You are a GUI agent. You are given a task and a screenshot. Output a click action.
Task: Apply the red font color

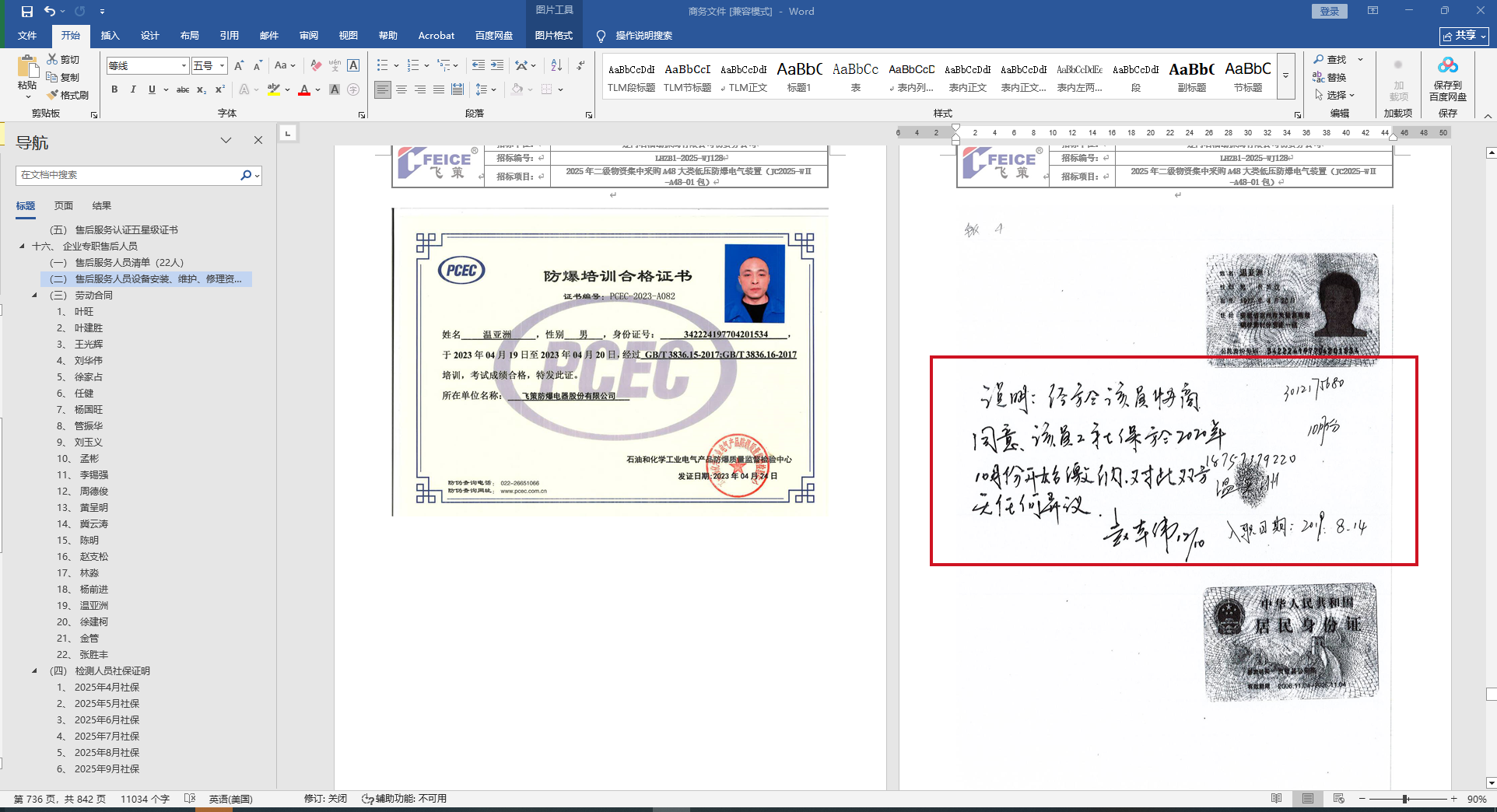click(x=304, y=89)
